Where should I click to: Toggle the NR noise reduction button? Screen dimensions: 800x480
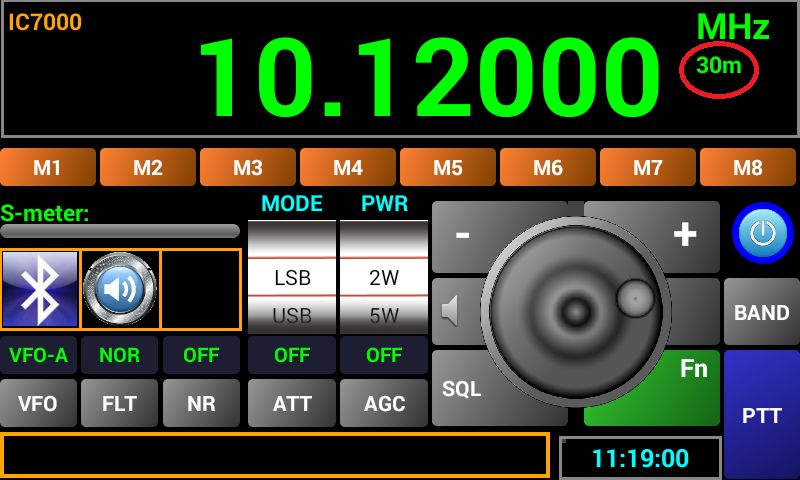tap(201, 404)
